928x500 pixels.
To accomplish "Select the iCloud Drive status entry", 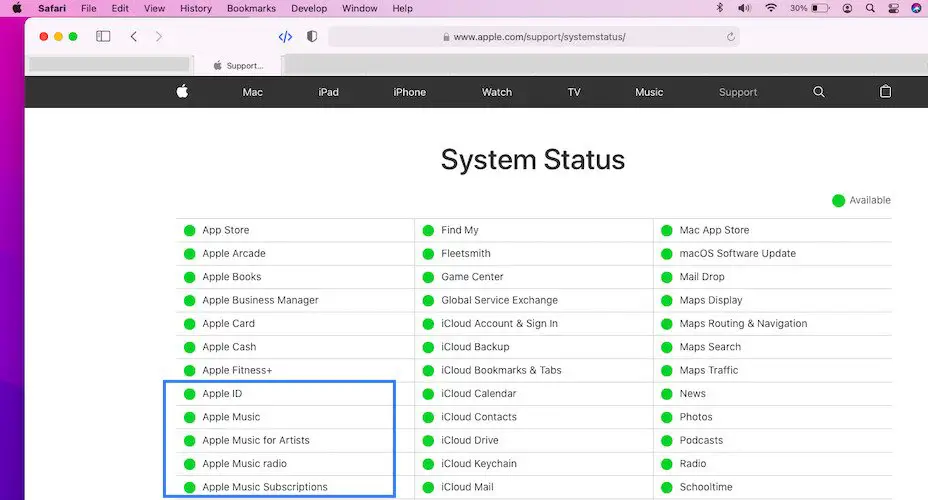I will [469, 440].
